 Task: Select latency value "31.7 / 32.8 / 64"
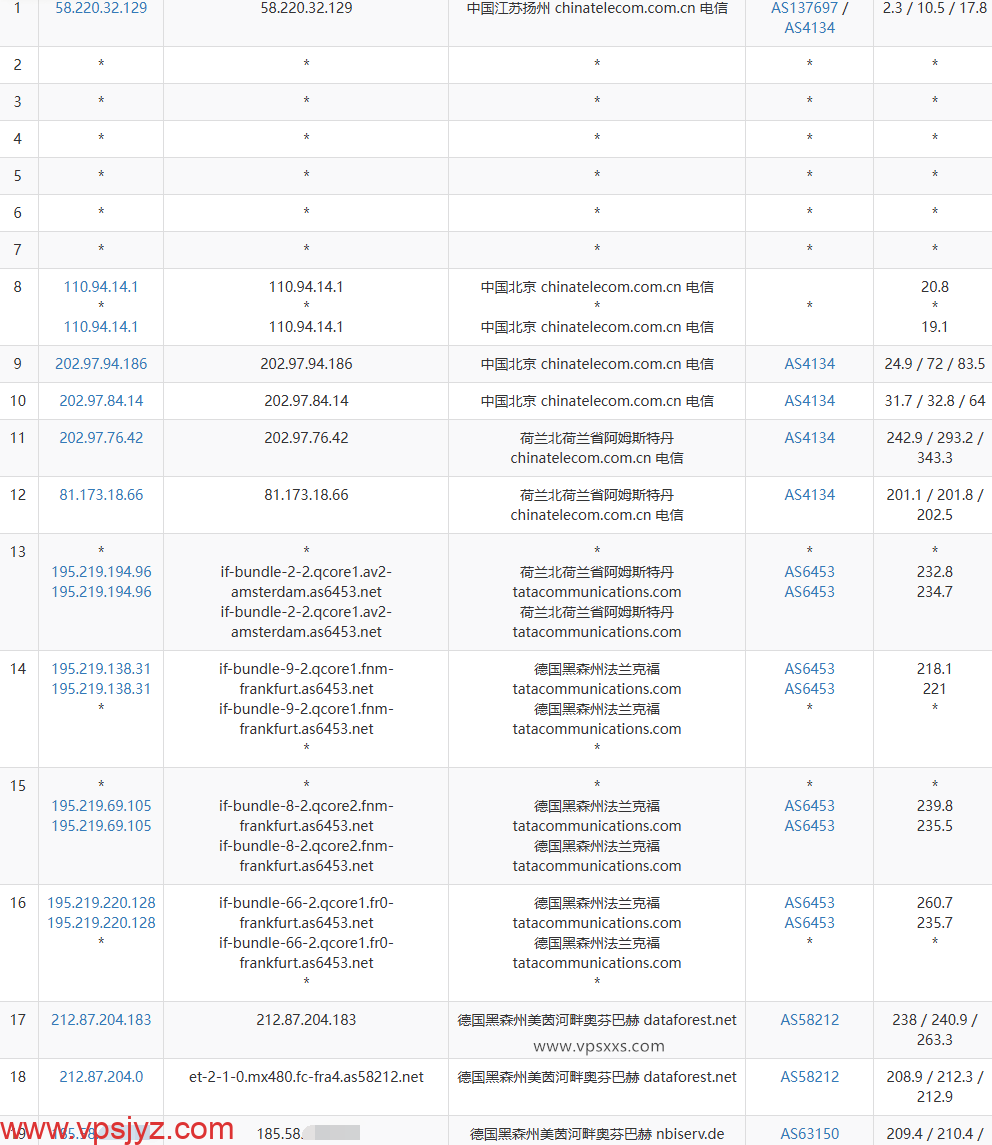[934, 401]
